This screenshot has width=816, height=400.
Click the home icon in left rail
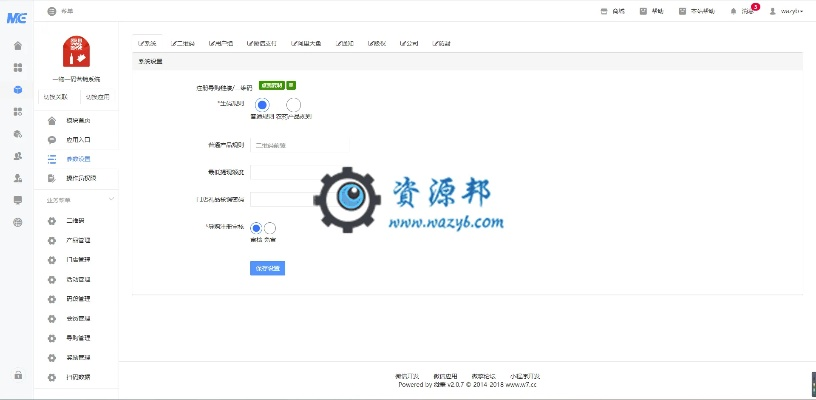click(x=18, y=46)
